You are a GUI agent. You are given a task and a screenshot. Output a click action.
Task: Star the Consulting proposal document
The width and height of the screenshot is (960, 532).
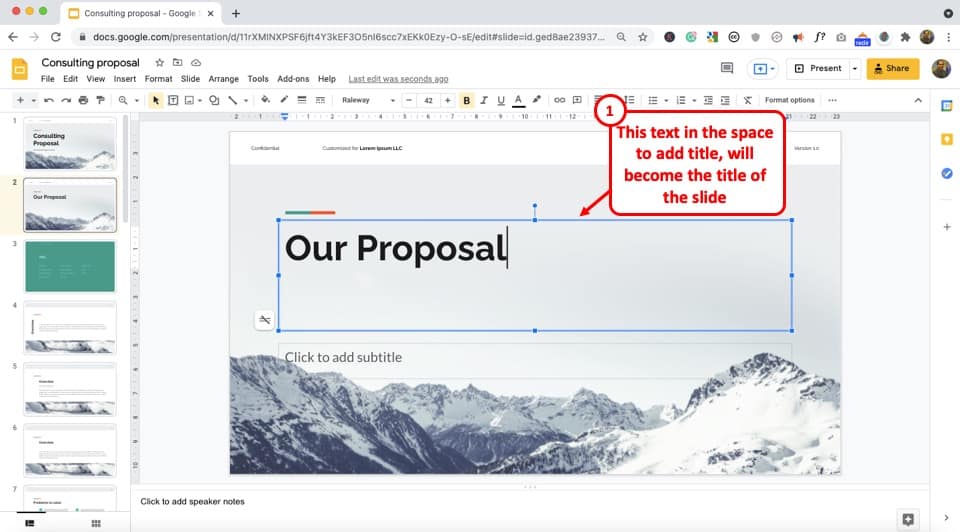[159, 62]
